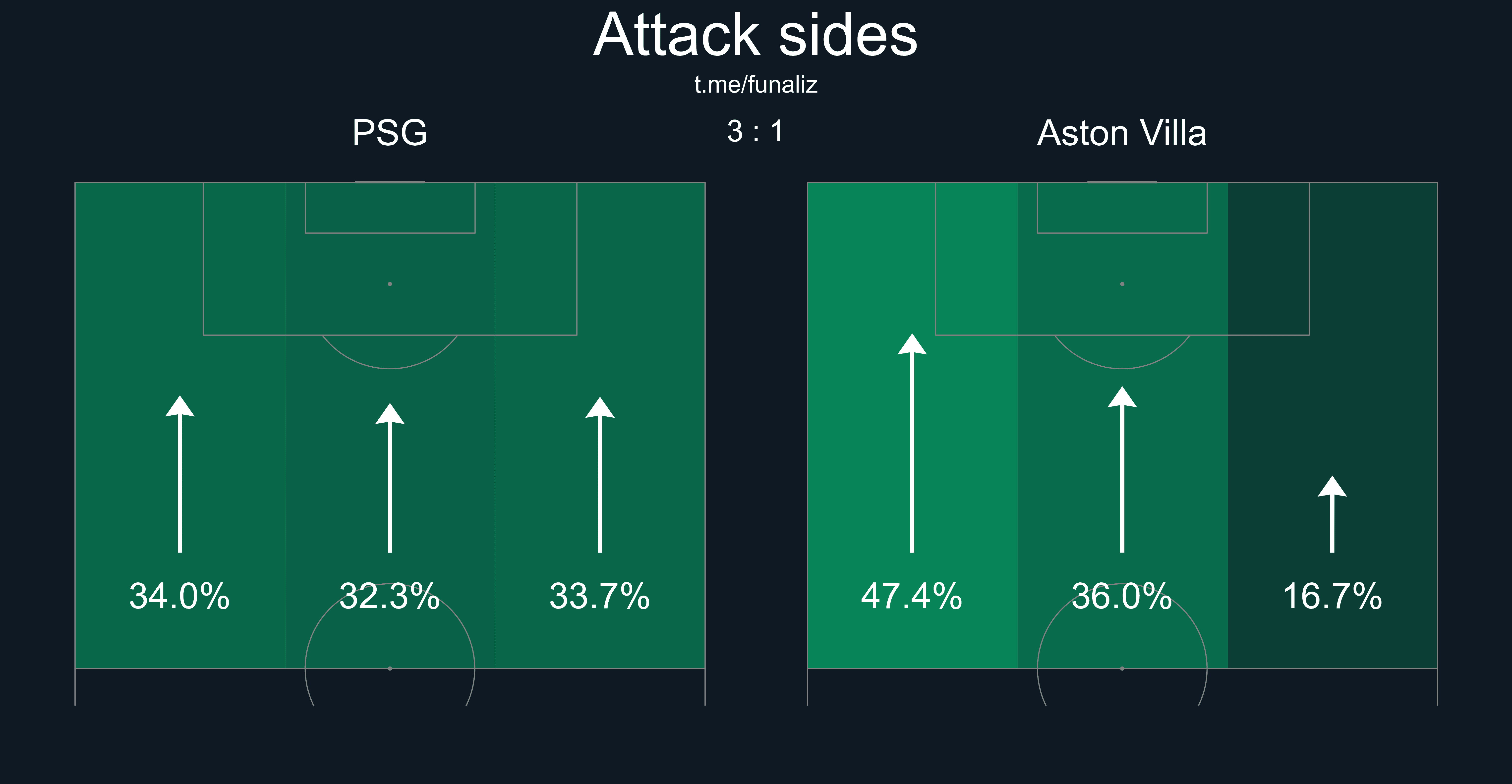Click the penalty spot on PSG's pitch

(390, 284)
